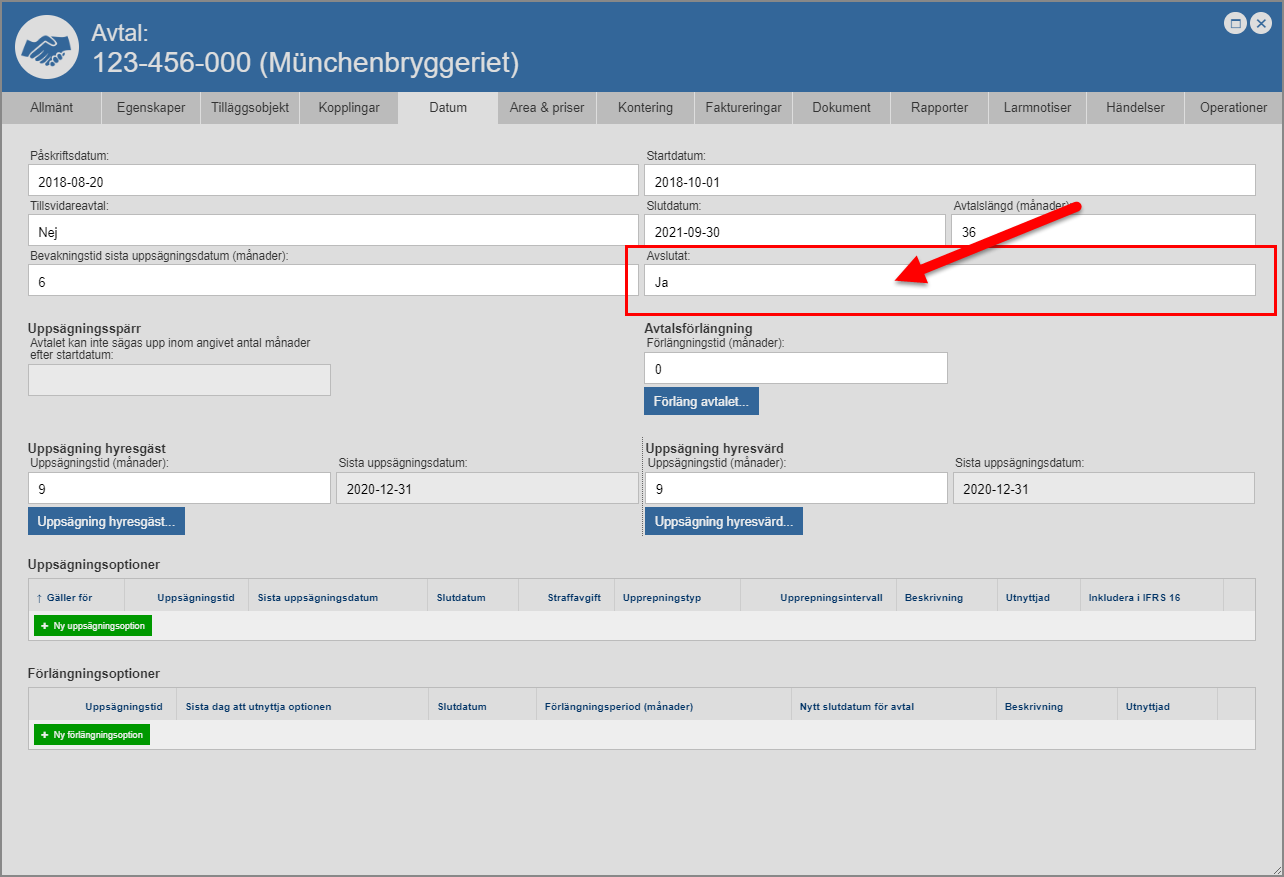Viewport: 1284px width, 877px height.
Task: Select the Förlängningstid months field
Action: 795,369
